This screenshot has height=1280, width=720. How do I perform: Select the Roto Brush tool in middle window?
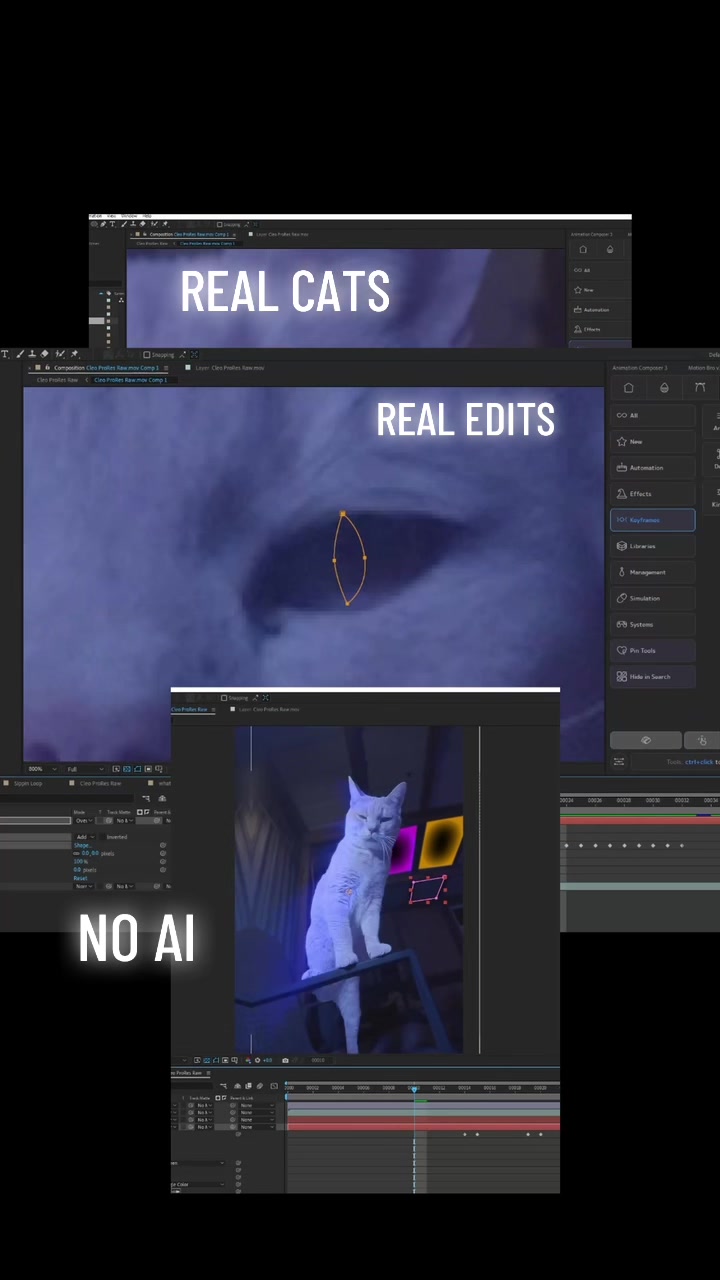(60, 354)
